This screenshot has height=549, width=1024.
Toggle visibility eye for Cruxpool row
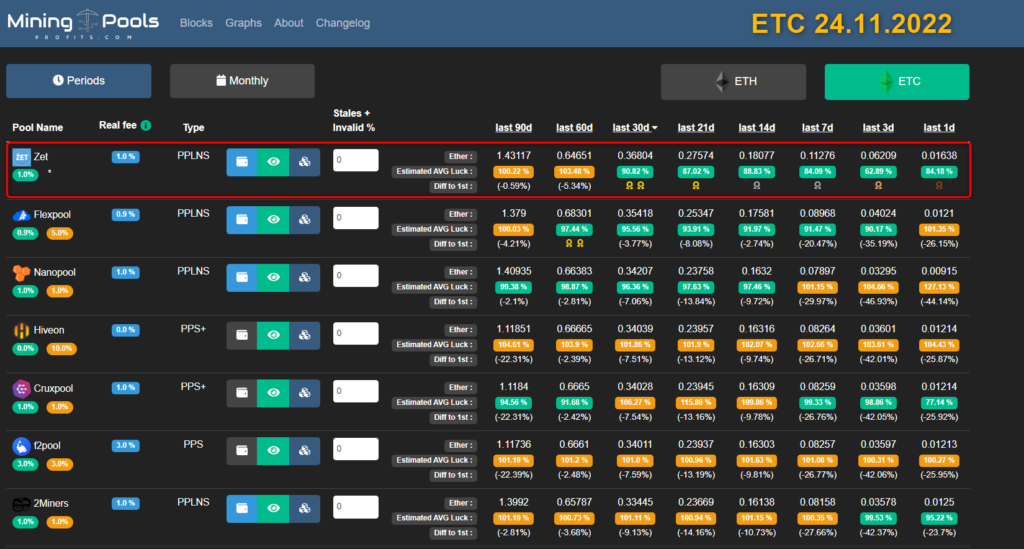coord(273,394)
